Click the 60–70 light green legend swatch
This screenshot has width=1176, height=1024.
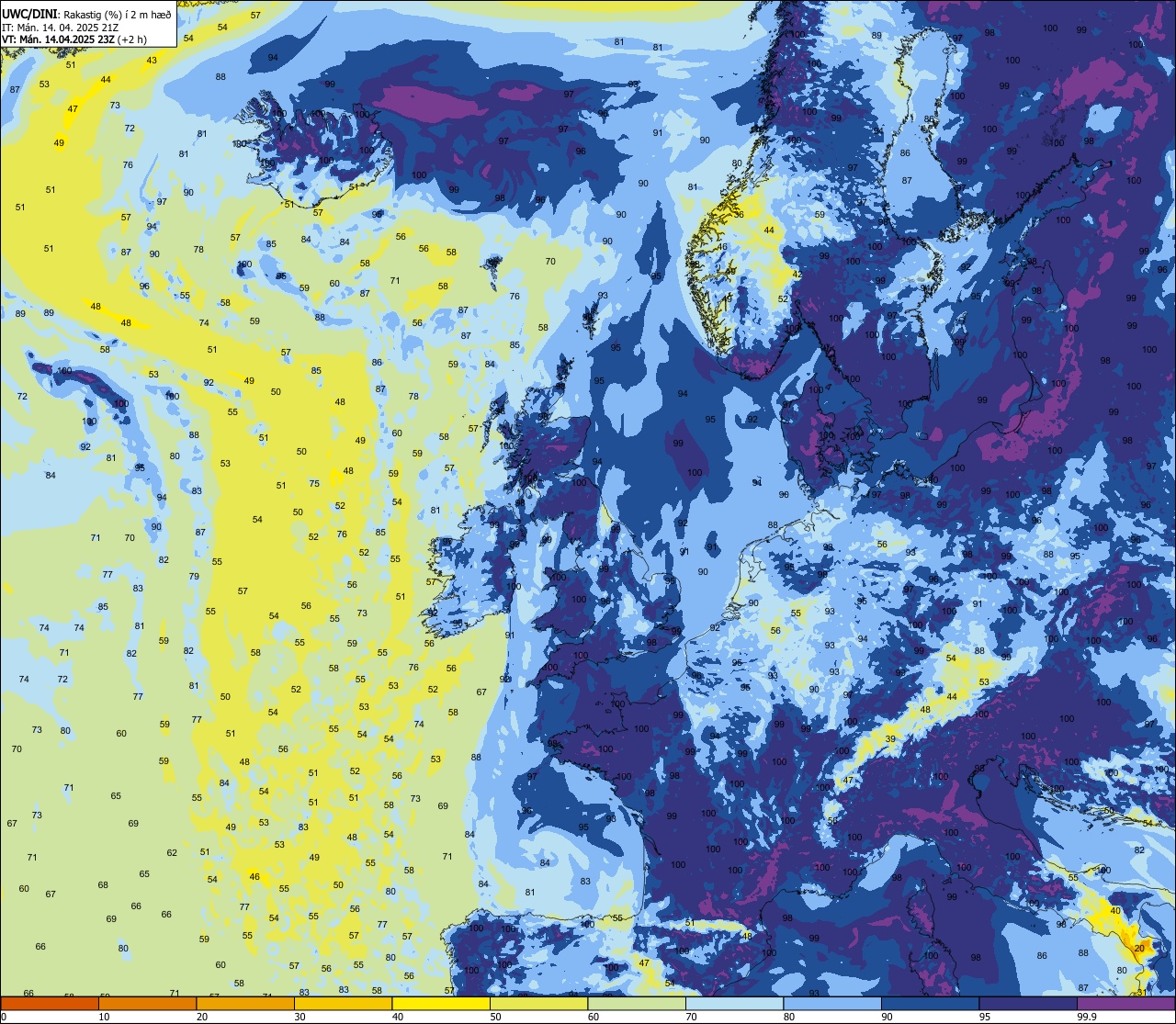637,1004
